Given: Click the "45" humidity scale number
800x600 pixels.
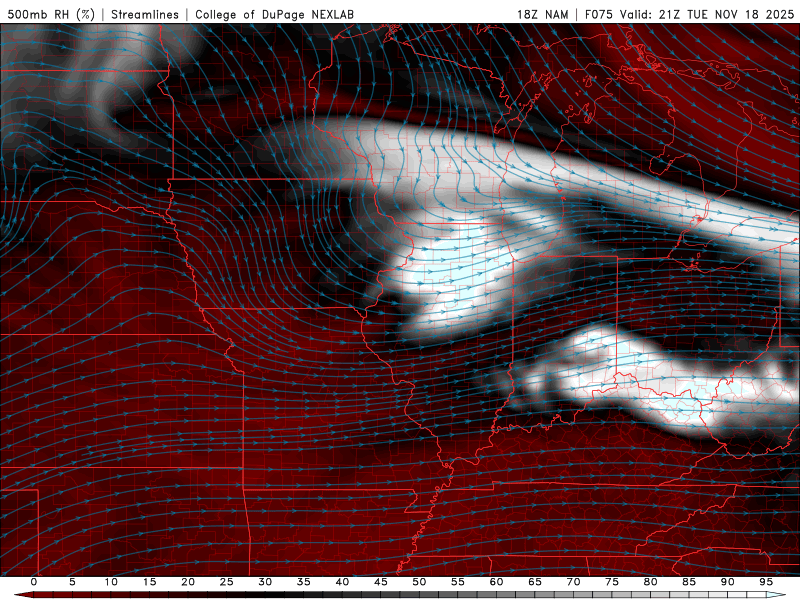Looking at the screenshot, I should click(381, 582).
